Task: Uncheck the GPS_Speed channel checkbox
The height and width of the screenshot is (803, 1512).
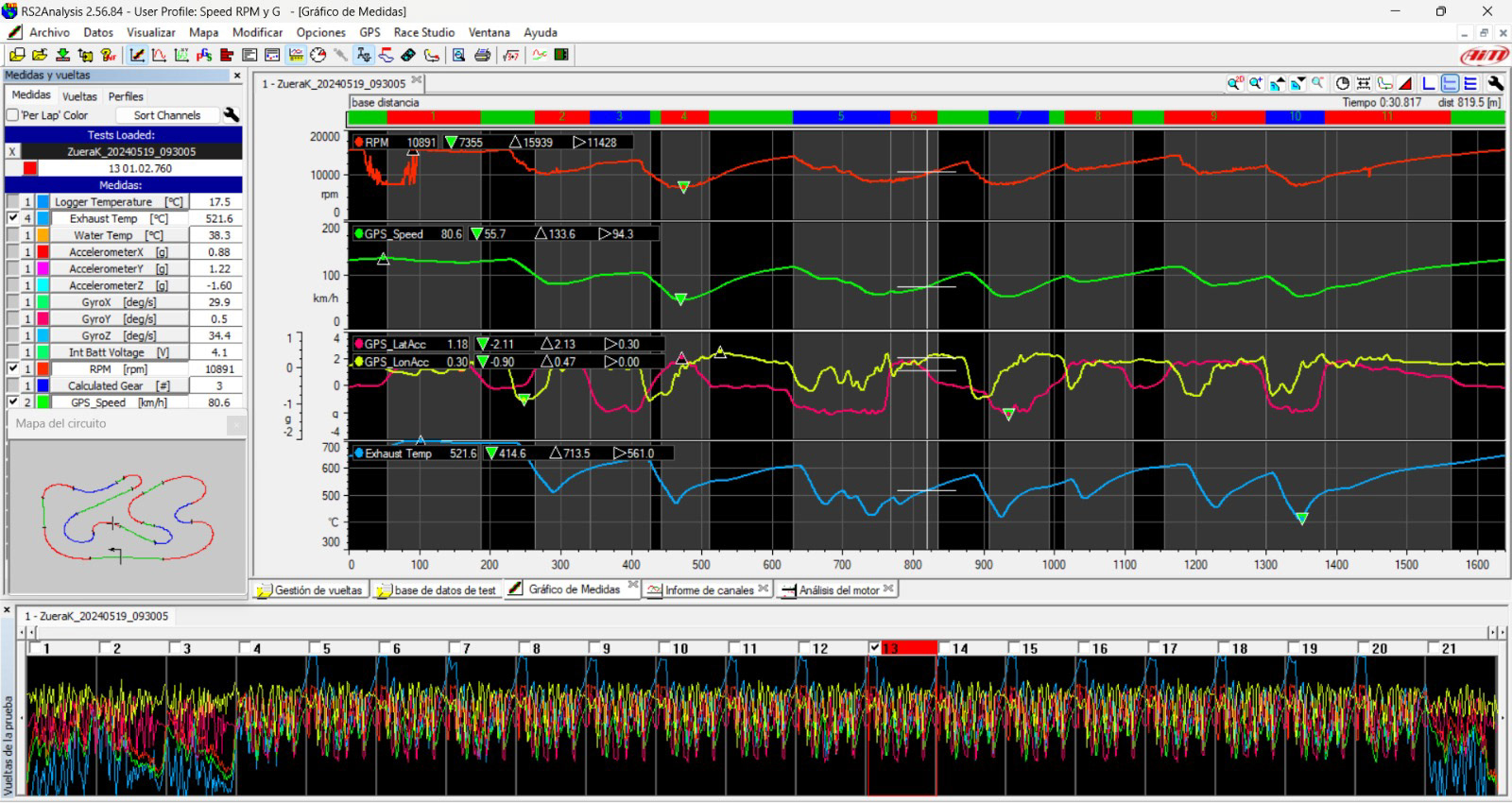Action: coord(12,402)
